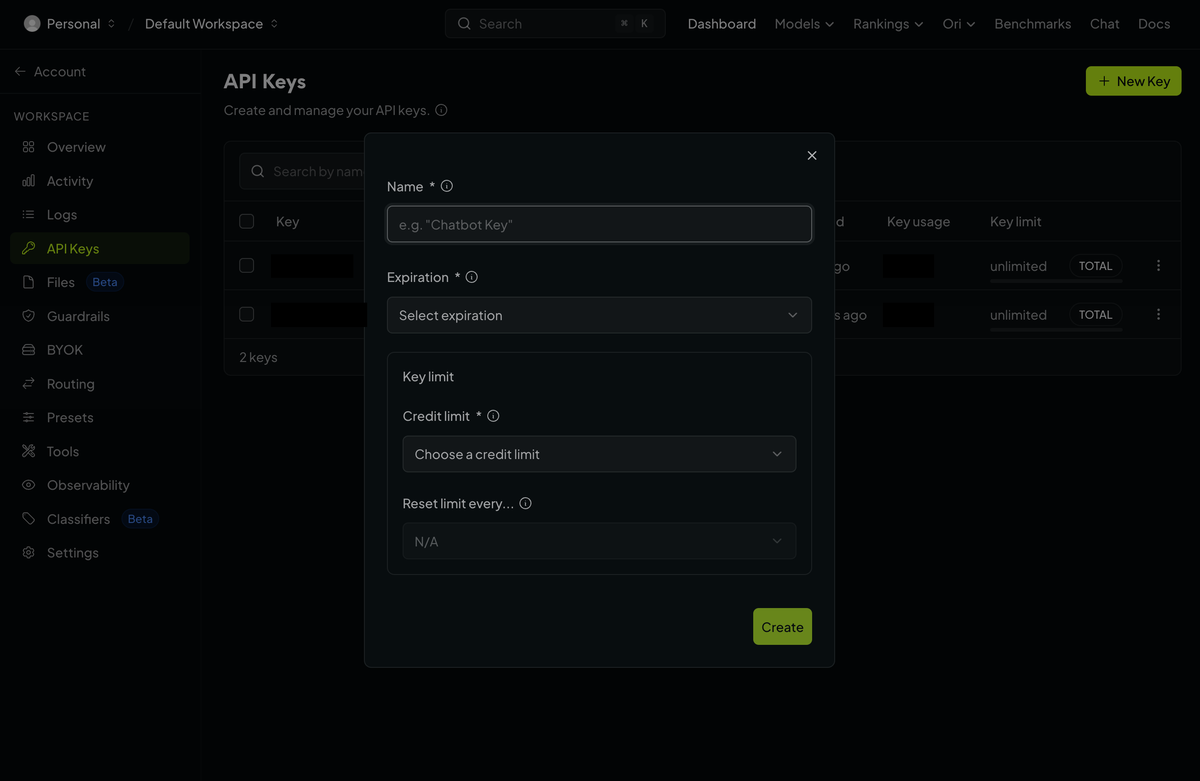Open the Reset limit N/A dropdown
The height and width of the screenshot is (781, 1200).
[x=599, y=541]
